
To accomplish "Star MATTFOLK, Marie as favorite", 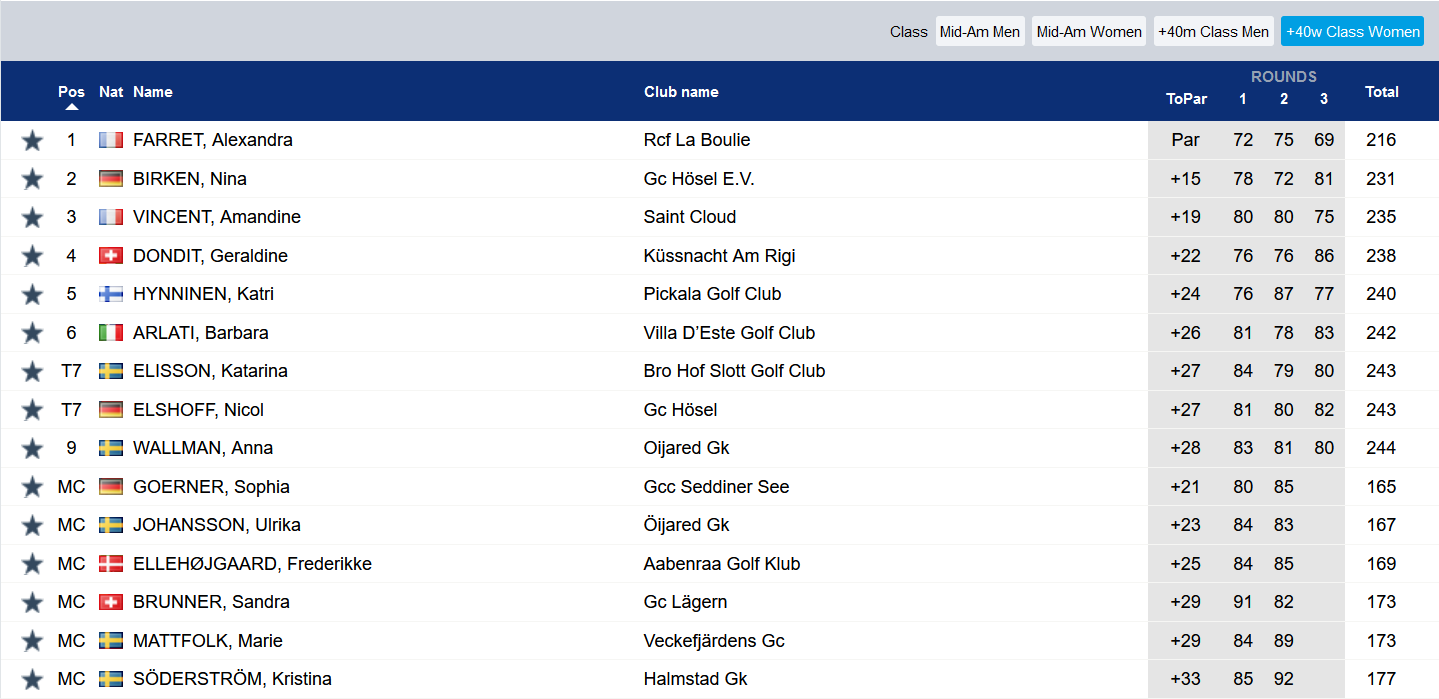I will [x=32, y=641].
